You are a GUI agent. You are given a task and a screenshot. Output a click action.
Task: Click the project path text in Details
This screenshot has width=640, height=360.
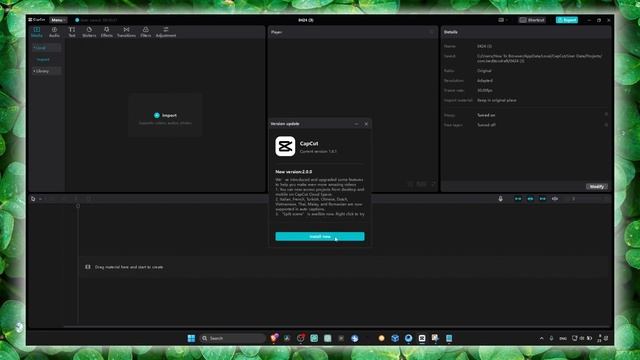[539, 58]
